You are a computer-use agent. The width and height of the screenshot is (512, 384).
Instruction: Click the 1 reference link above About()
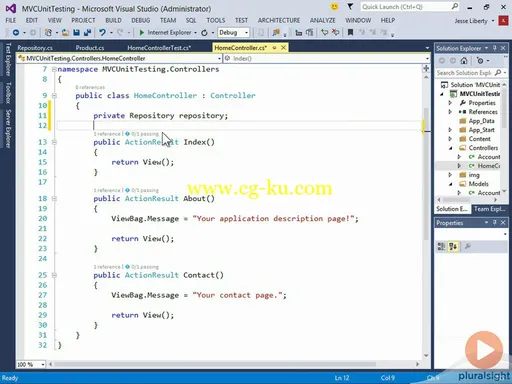point(107,190)
